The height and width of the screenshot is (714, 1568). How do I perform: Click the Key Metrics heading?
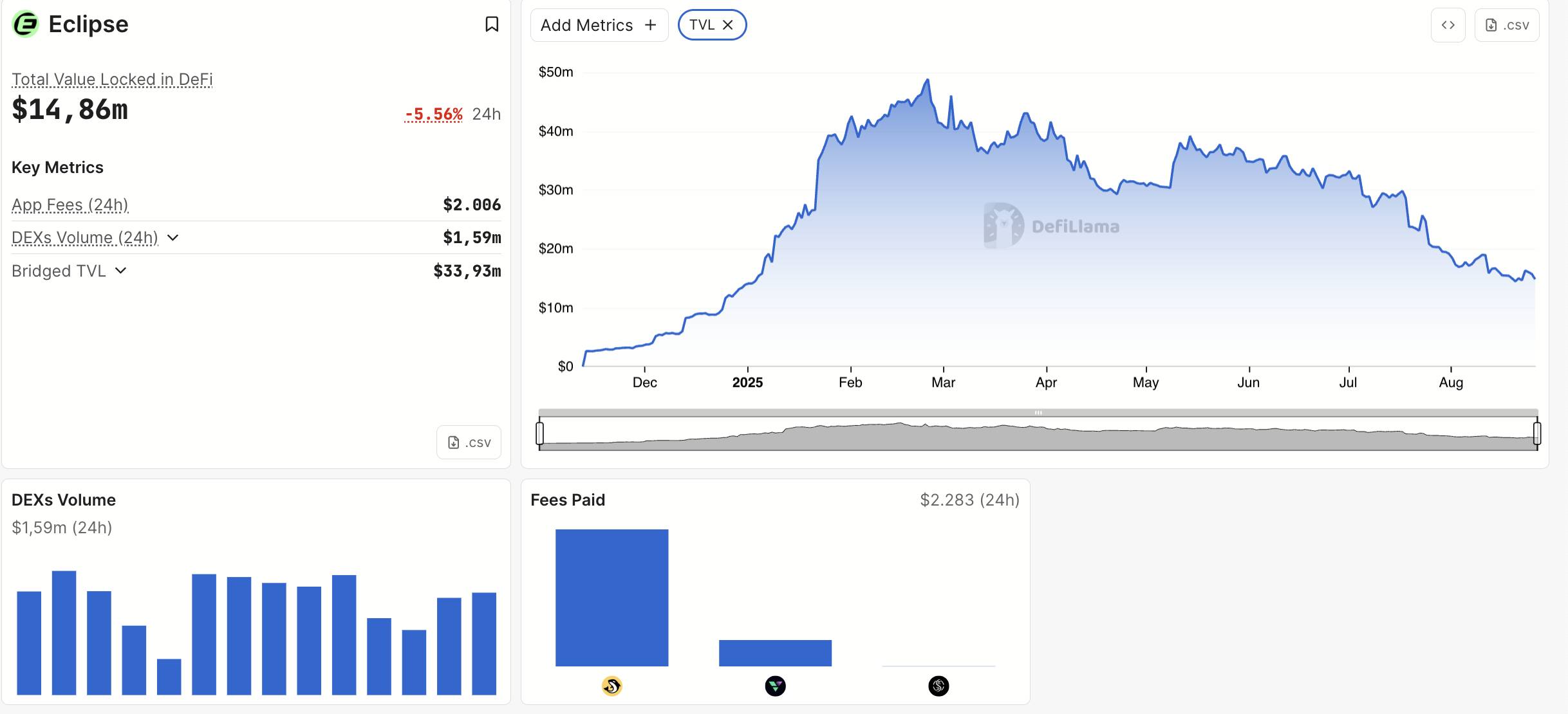click(x=57, y=167)
